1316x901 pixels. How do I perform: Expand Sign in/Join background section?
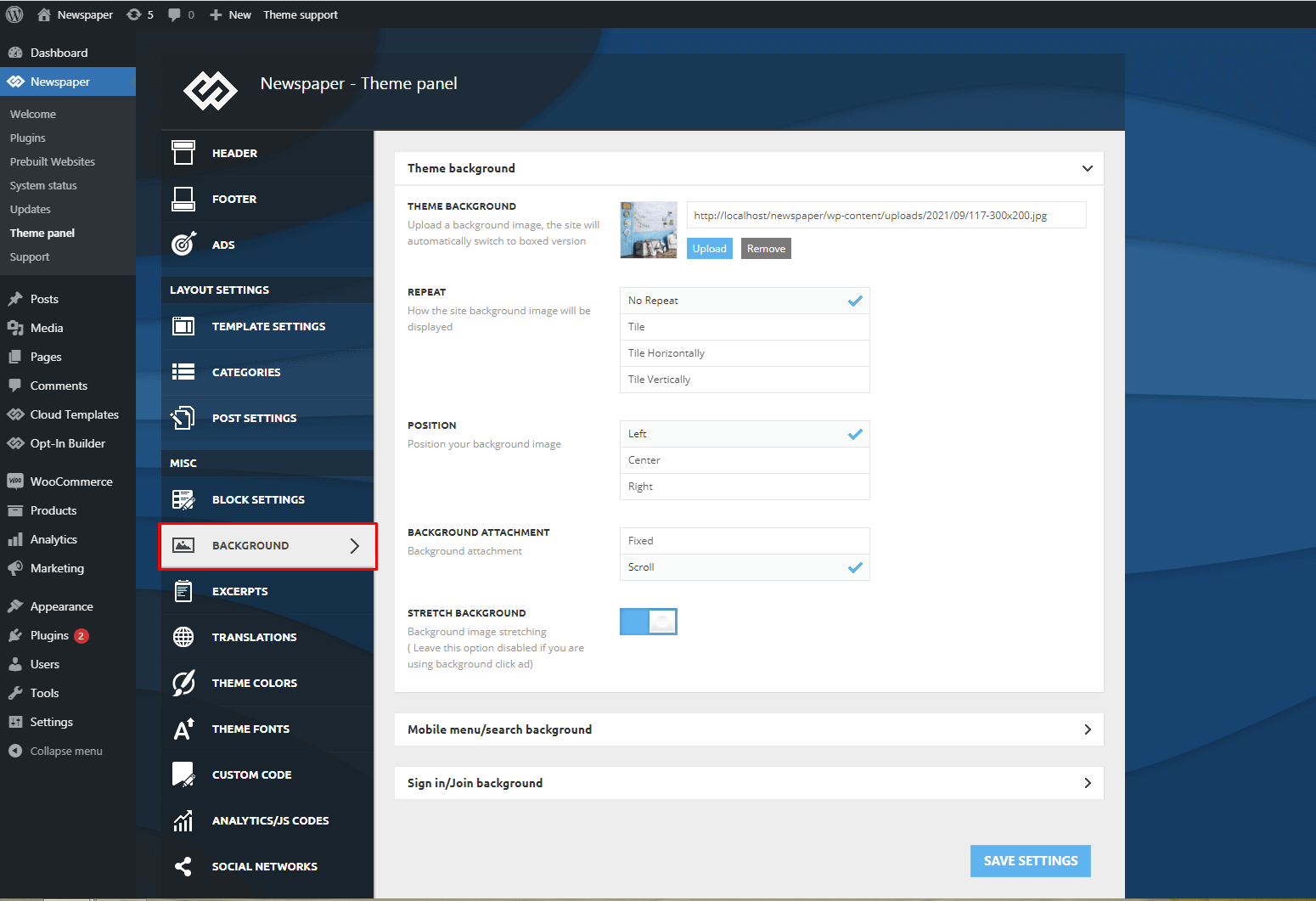coord(749,783)
